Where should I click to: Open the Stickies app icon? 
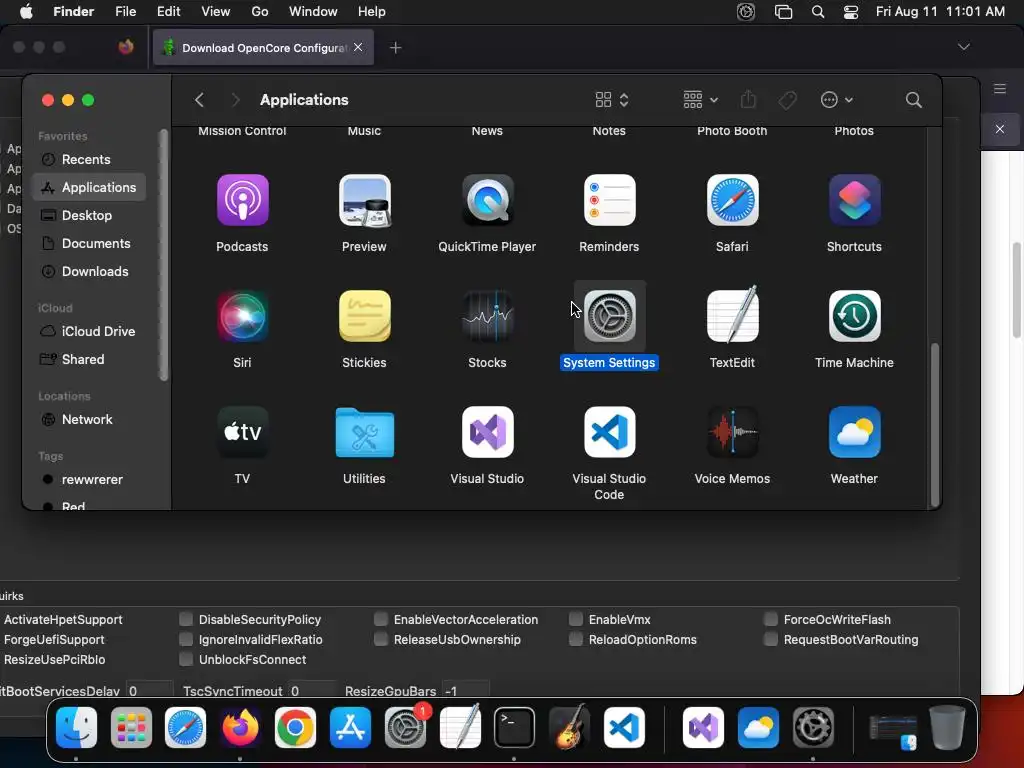click(364, 316)
